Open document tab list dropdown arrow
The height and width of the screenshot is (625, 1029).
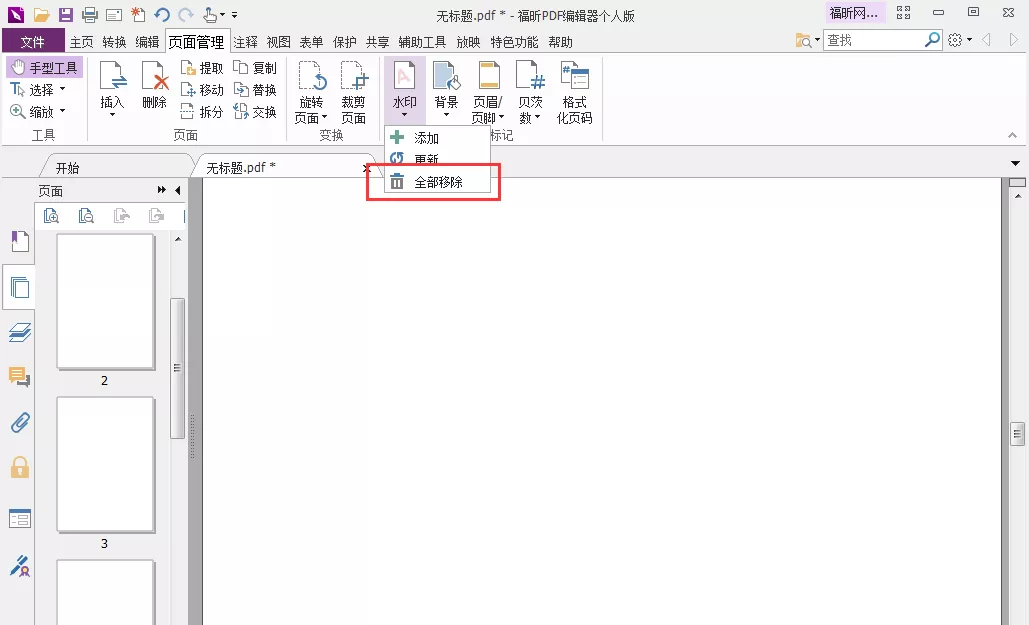pos(1015,163)
